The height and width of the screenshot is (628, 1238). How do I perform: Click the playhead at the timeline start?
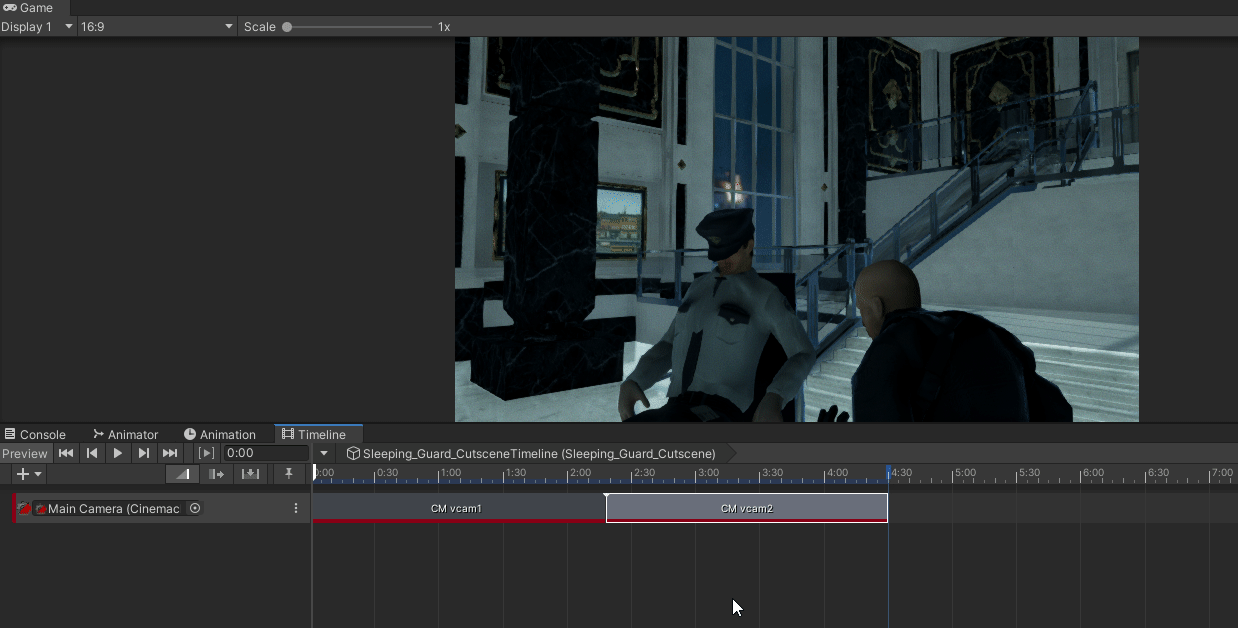(314, 472)
